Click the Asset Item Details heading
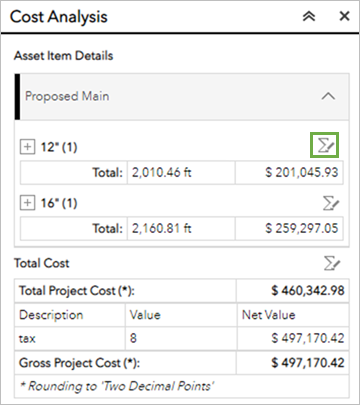 click(x=63, y=56)
